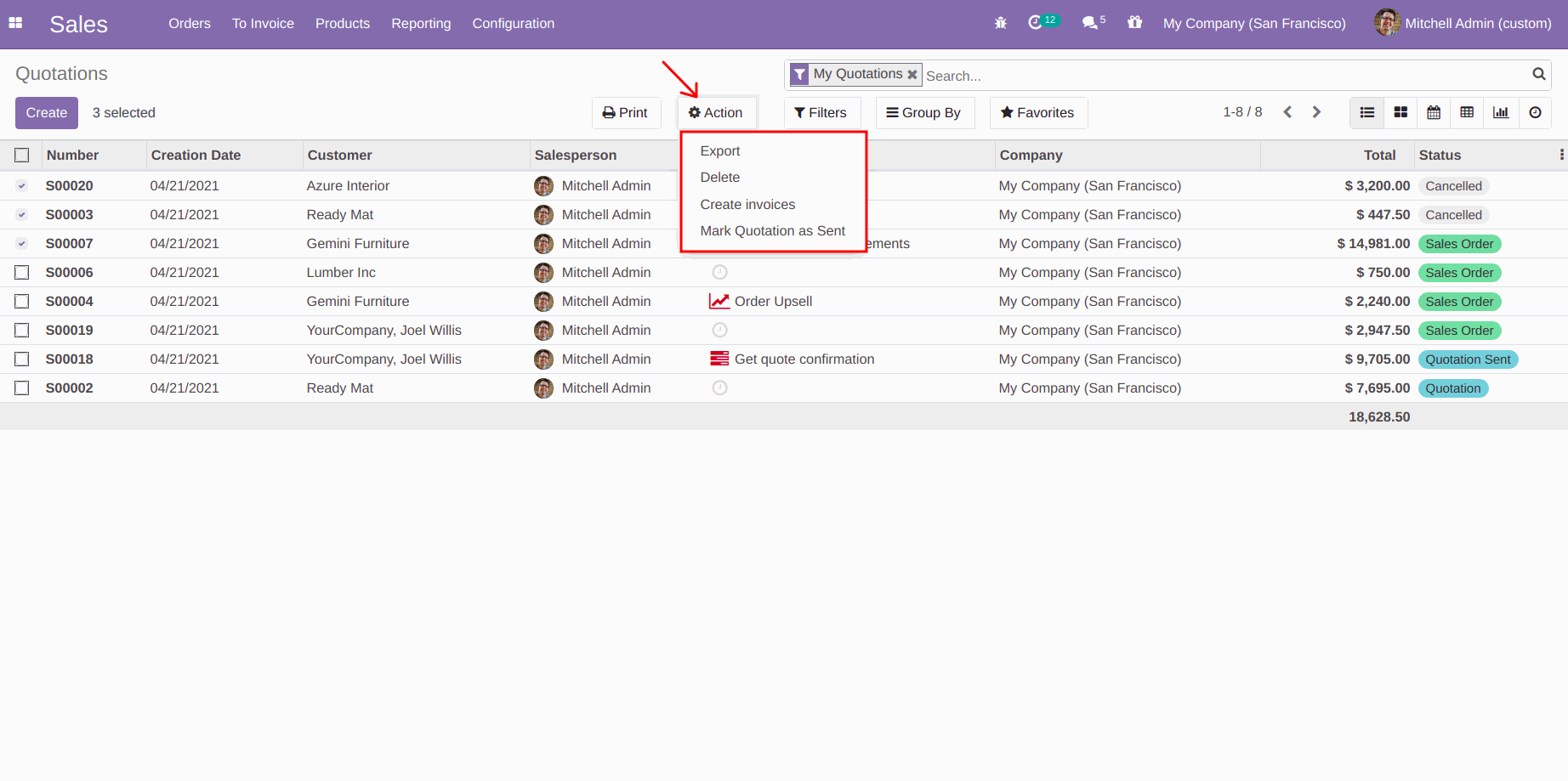Switch to Graph view
This screenshot has width=1568, height=781.
click(x=1501, y=112)
